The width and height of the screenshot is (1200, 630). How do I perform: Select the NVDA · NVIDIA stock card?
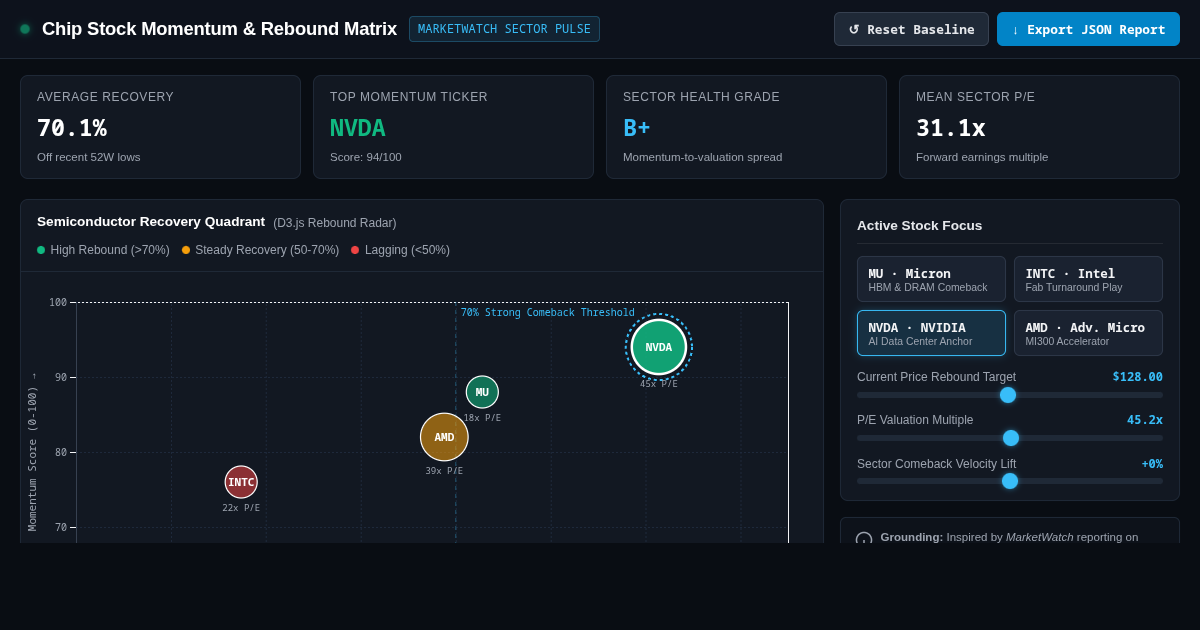pos(931,333)
